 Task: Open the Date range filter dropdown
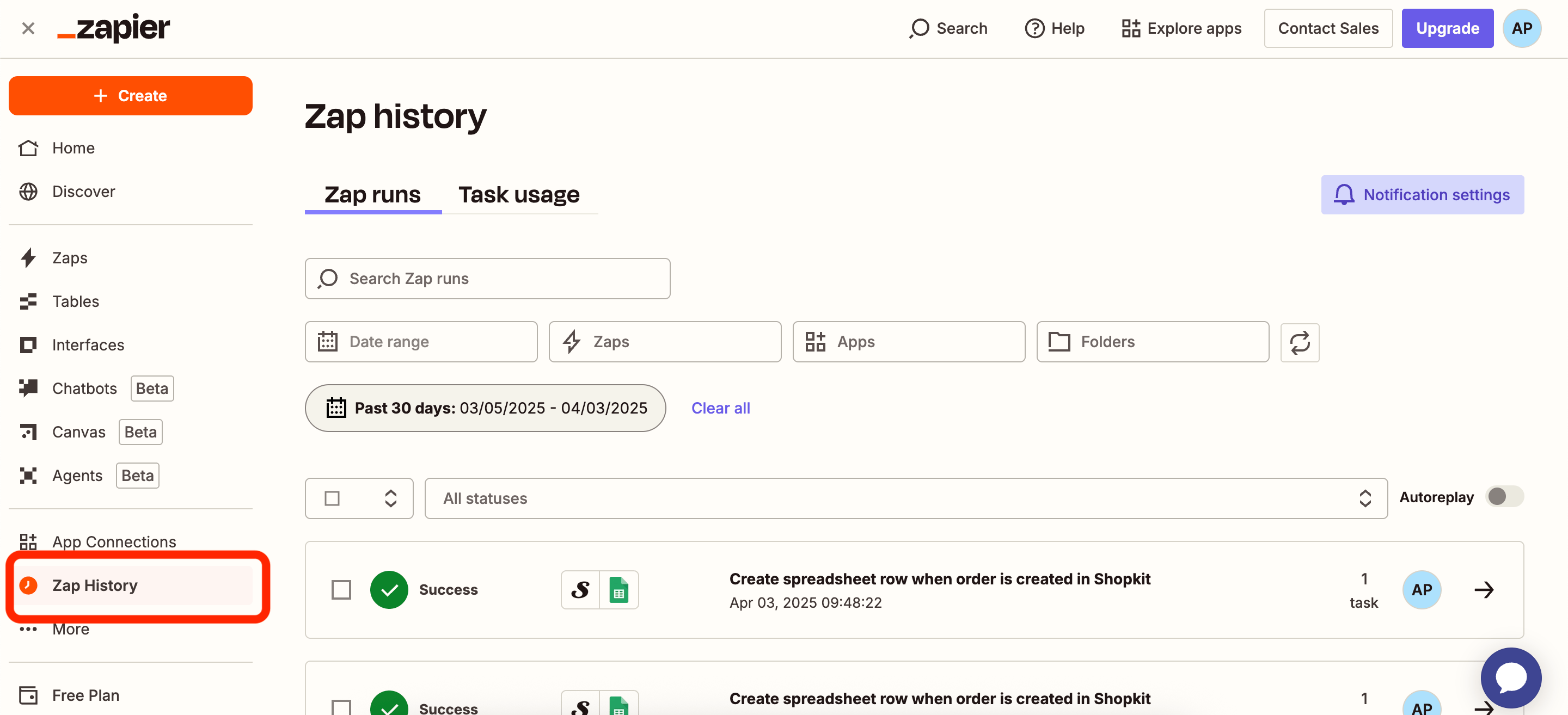click(421, 342)
